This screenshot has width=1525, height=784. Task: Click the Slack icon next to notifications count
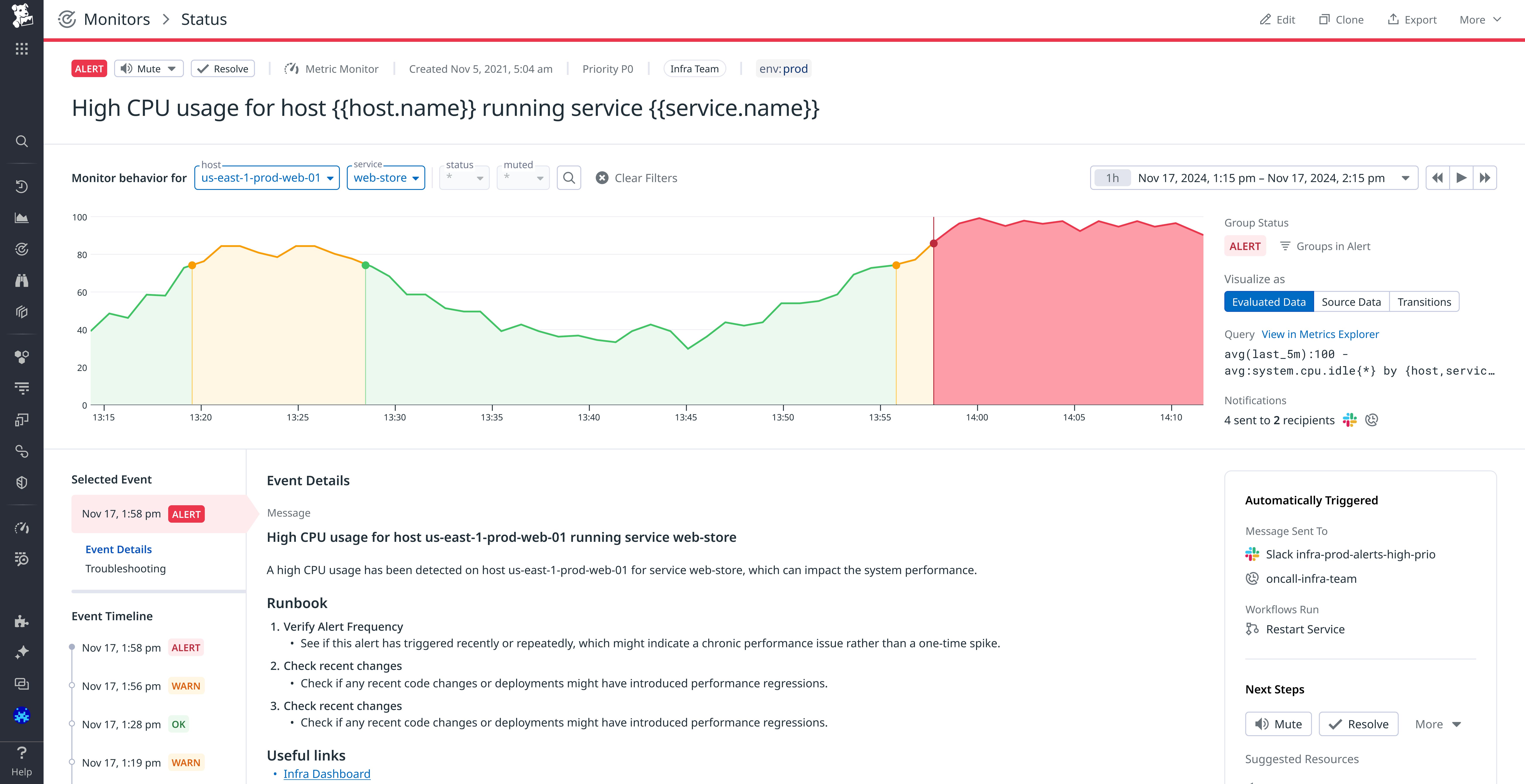[1349, 420]
